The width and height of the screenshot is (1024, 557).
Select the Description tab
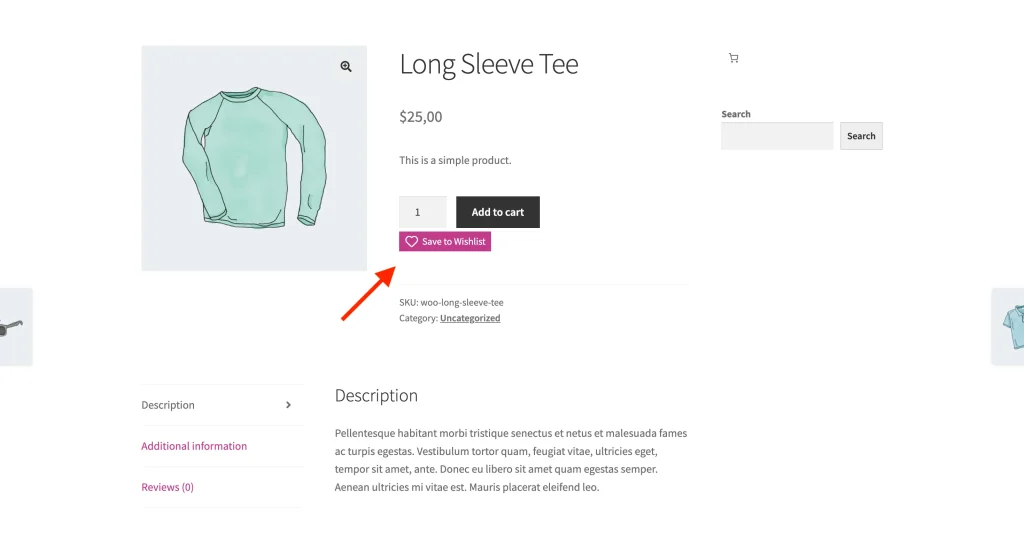click(x=168, y=405)
